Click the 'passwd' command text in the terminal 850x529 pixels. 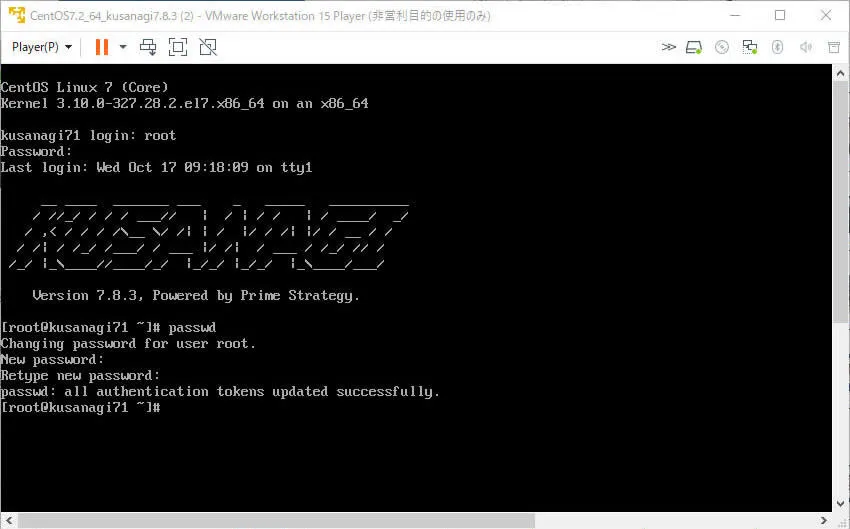click(x=192, y=327)
